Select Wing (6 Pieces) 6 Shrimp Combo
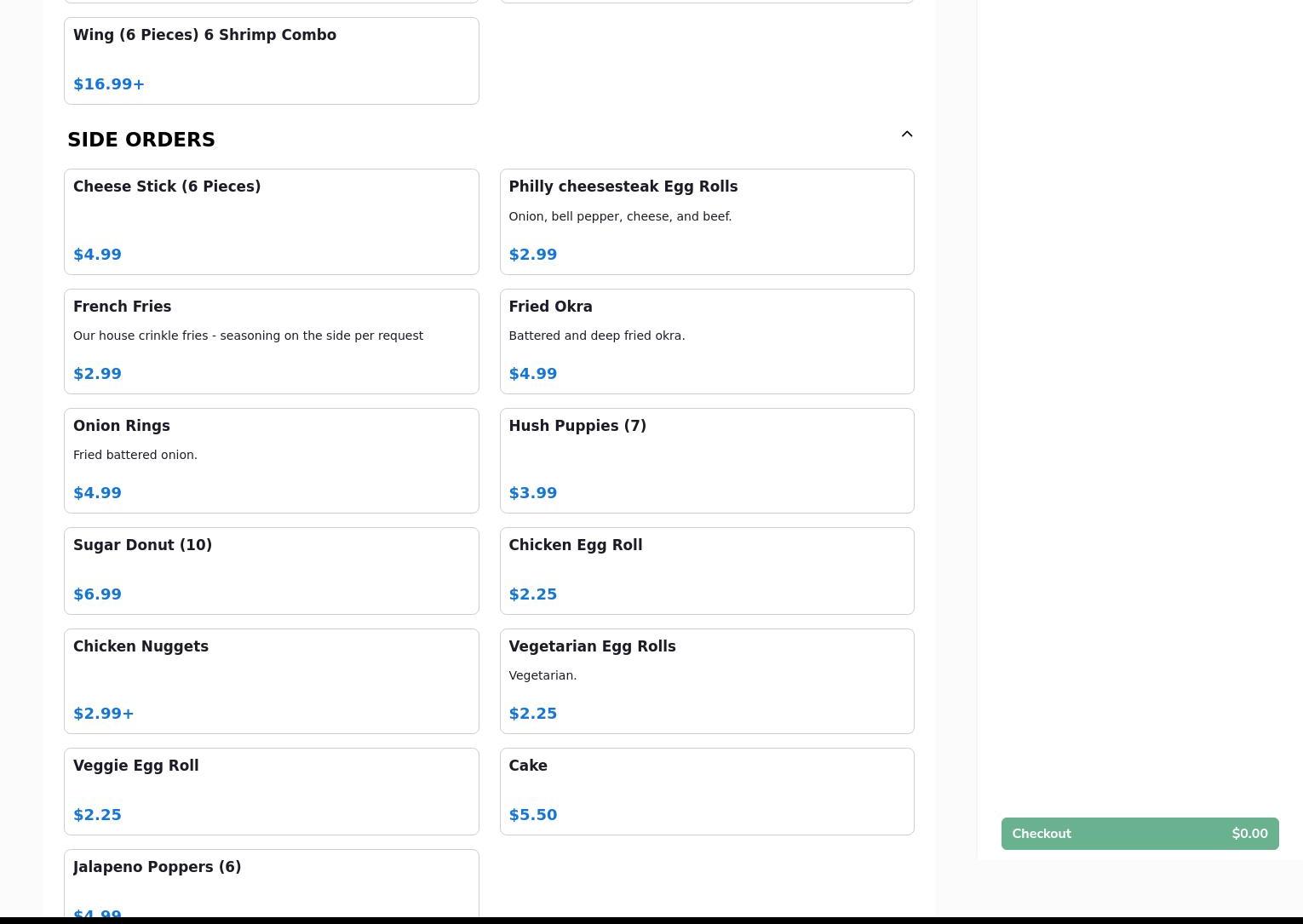This screenshot has width=1303, height=924. [271, 60]
